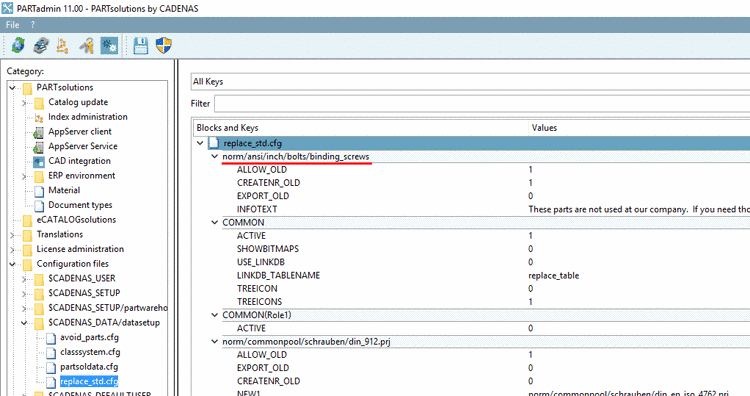Expand the $CADENAS_USER folder
This screenshot has height=396, width=750.
(24, 279)
